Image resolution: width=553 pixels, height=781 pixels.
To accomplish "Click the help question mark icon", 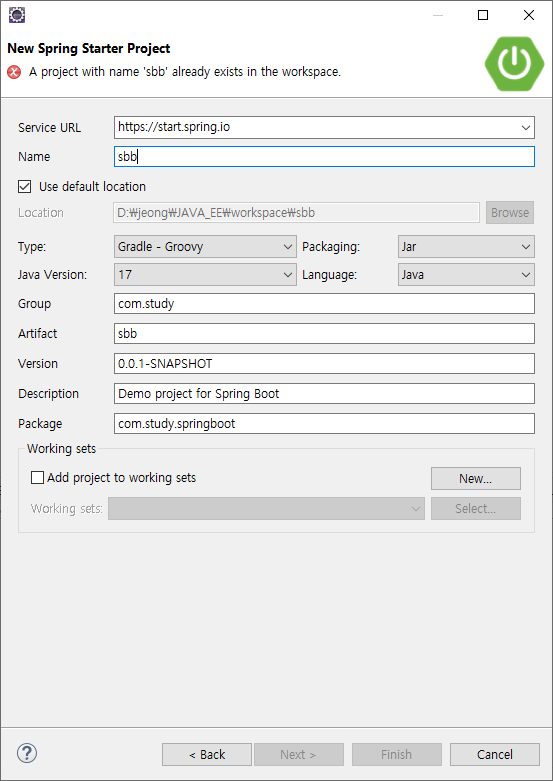I will [x=27, y=753].
